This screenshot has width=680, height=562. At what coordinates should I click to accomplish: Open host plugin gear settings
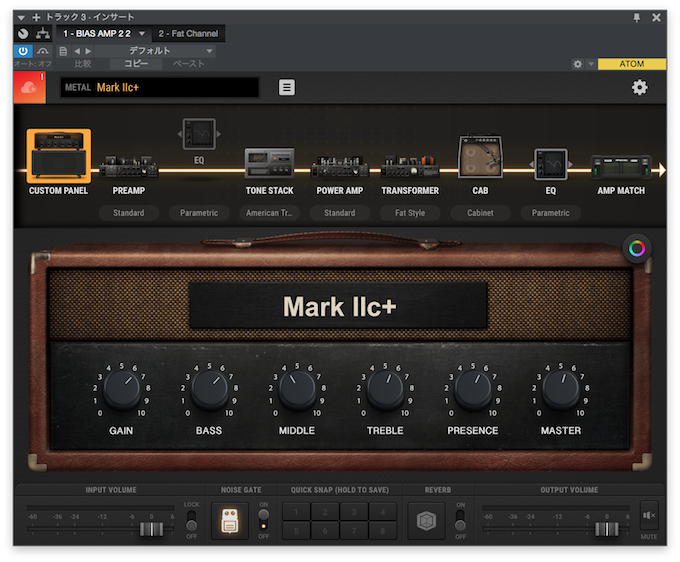pyautogui.click(x=578, y=64)
